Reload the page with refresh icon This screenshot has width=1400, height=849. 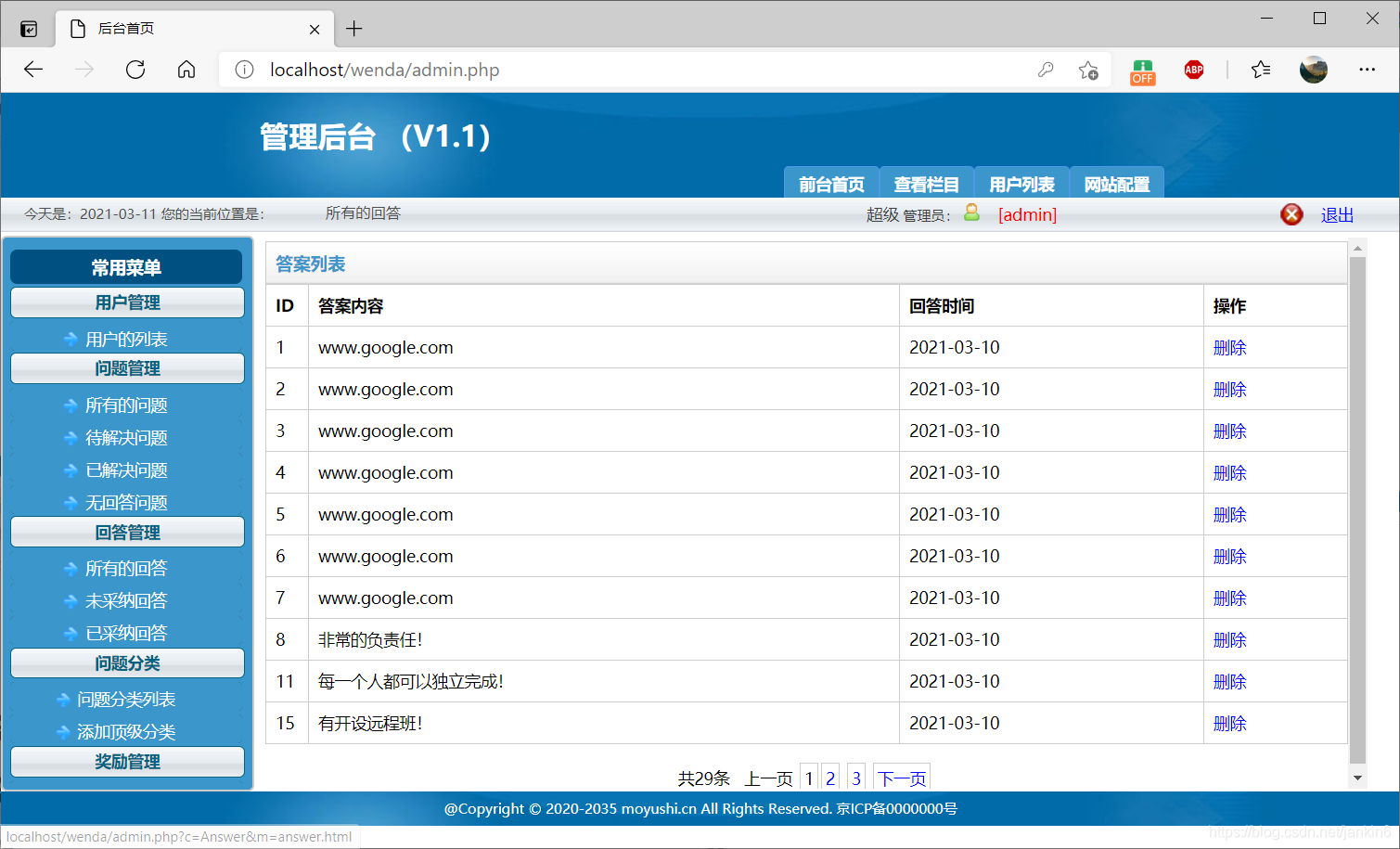(135, 70)
